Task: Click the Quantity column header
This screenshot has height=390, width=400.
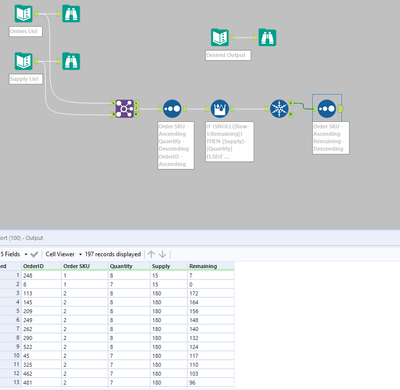Action: 129,266
